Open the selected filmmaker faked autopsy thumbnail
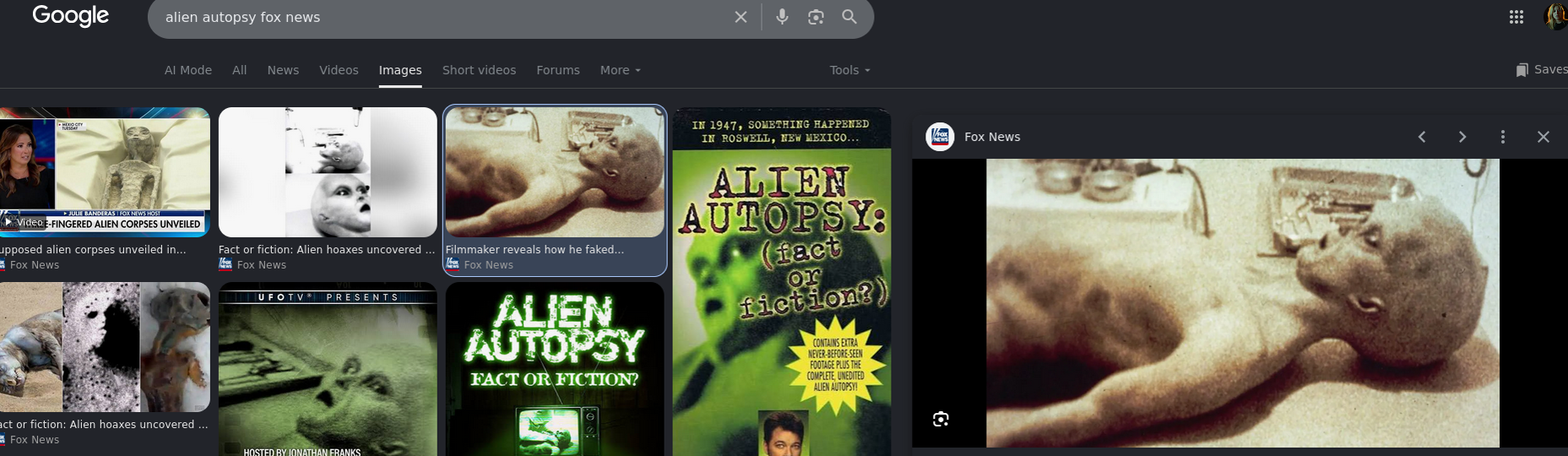The image size is (1568, 456). pos(555,171)
